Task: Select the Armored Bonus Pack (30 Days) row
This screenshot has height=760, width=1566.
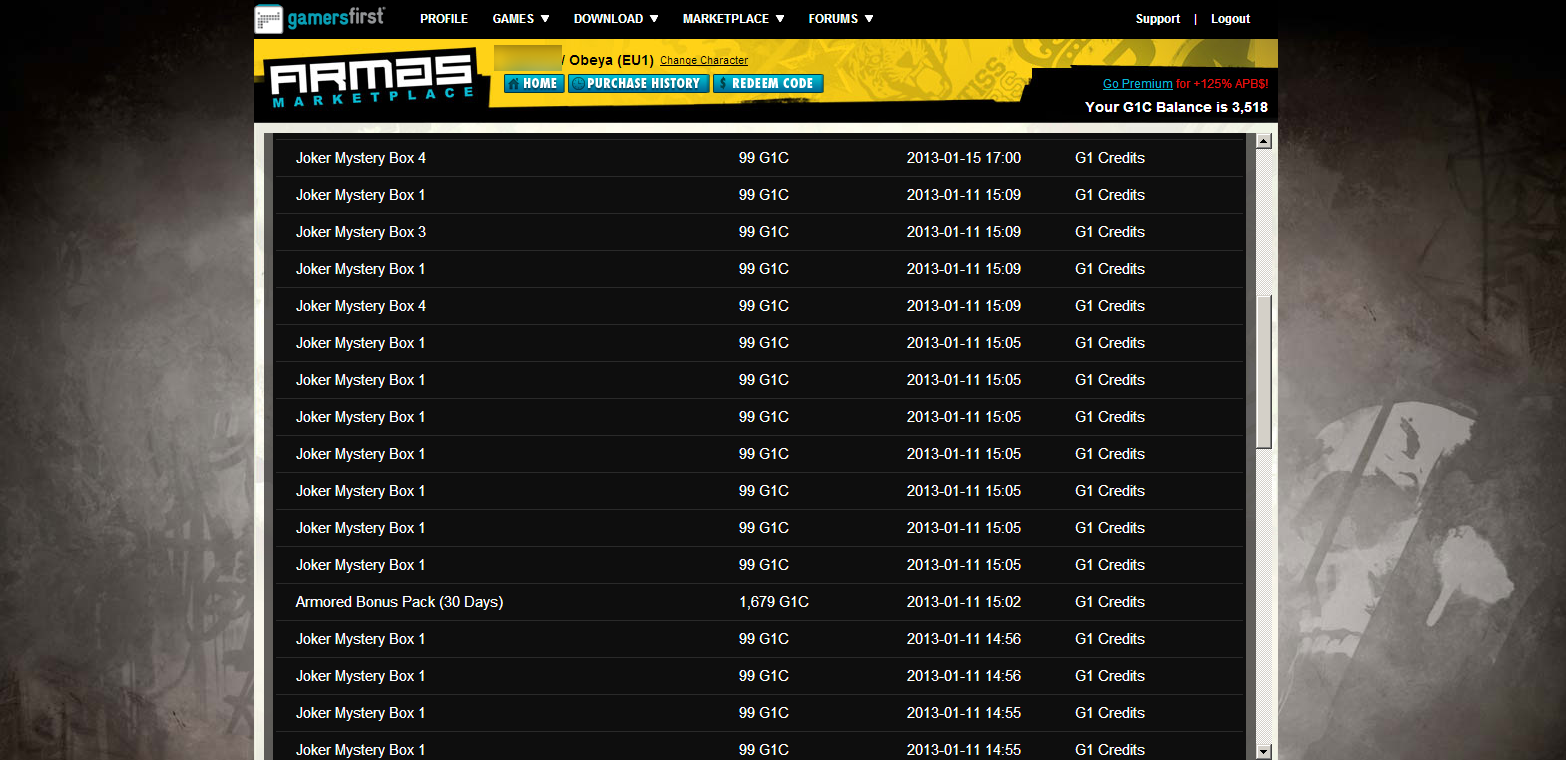Action: click(x=399, y=602)
